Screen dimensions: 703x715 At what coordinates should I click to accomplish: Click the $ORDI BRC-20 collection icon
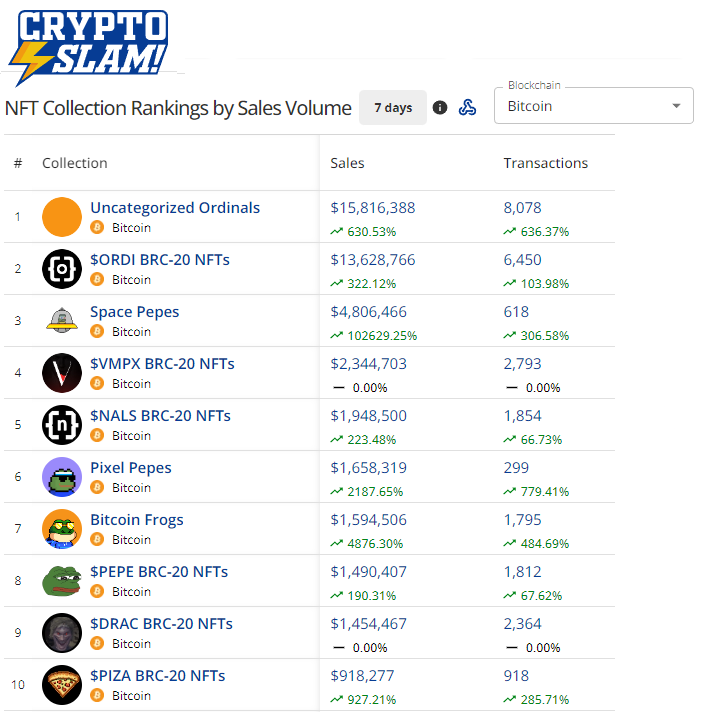(62, 269)
